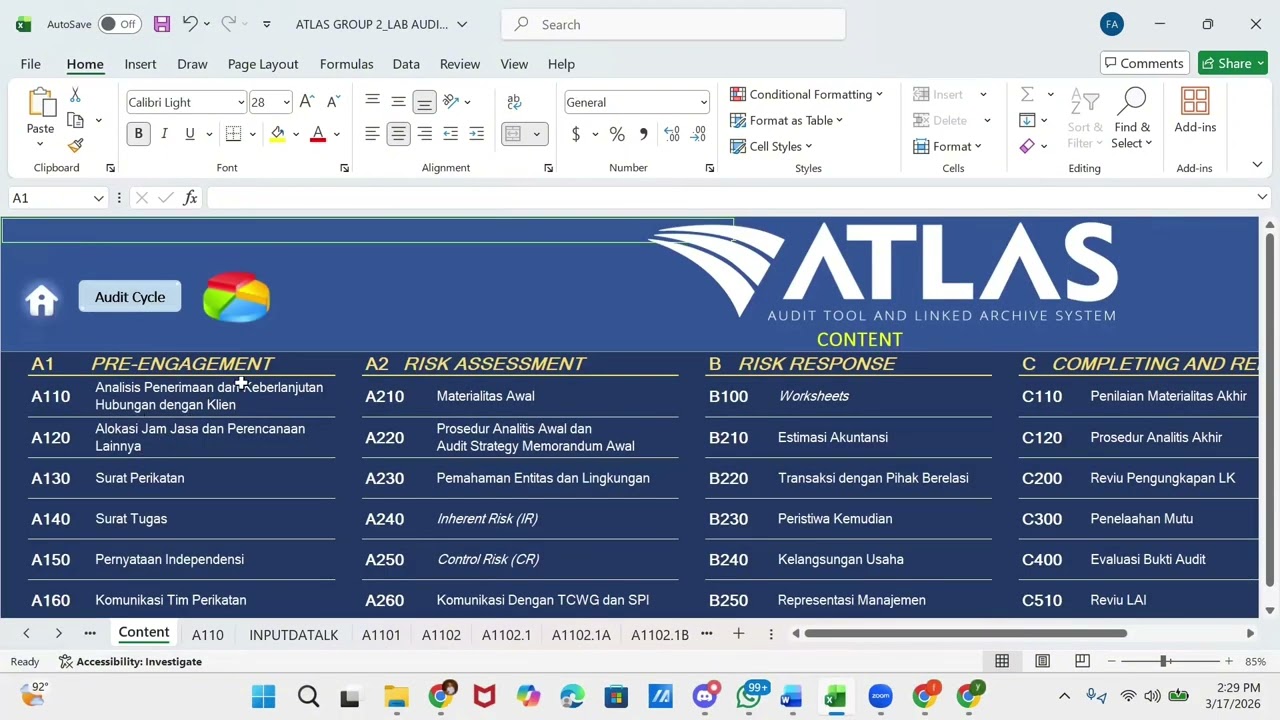The image size is (1280, 720).
Task: Click the Increase Font Size icon
Action: pyautogui.click(x=307, y=102)
